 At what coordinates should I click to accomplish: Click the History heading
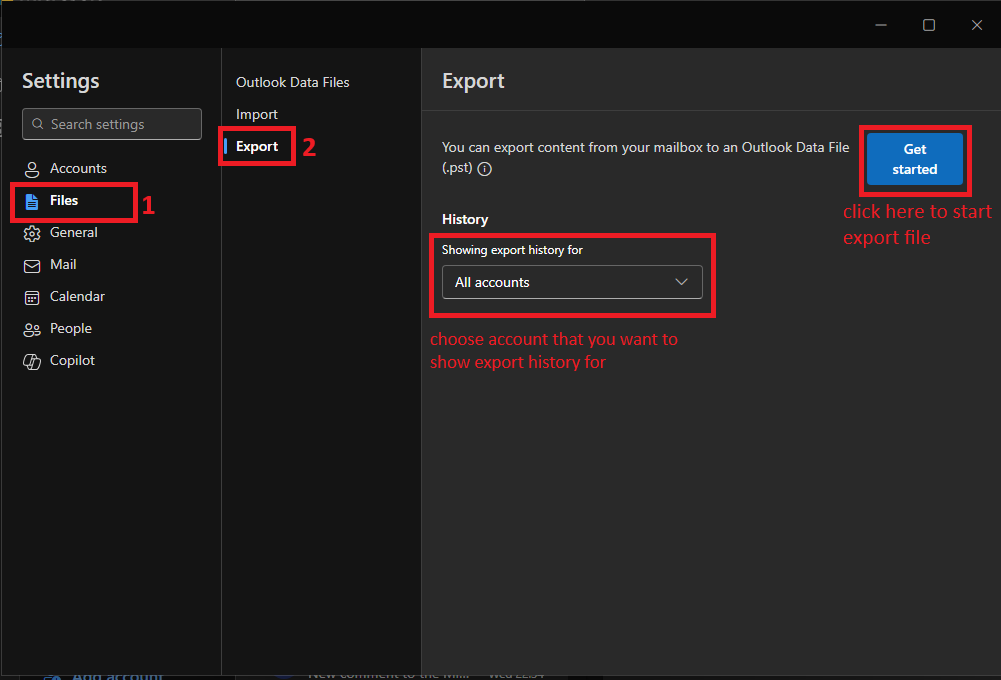[x=465, y=220]
